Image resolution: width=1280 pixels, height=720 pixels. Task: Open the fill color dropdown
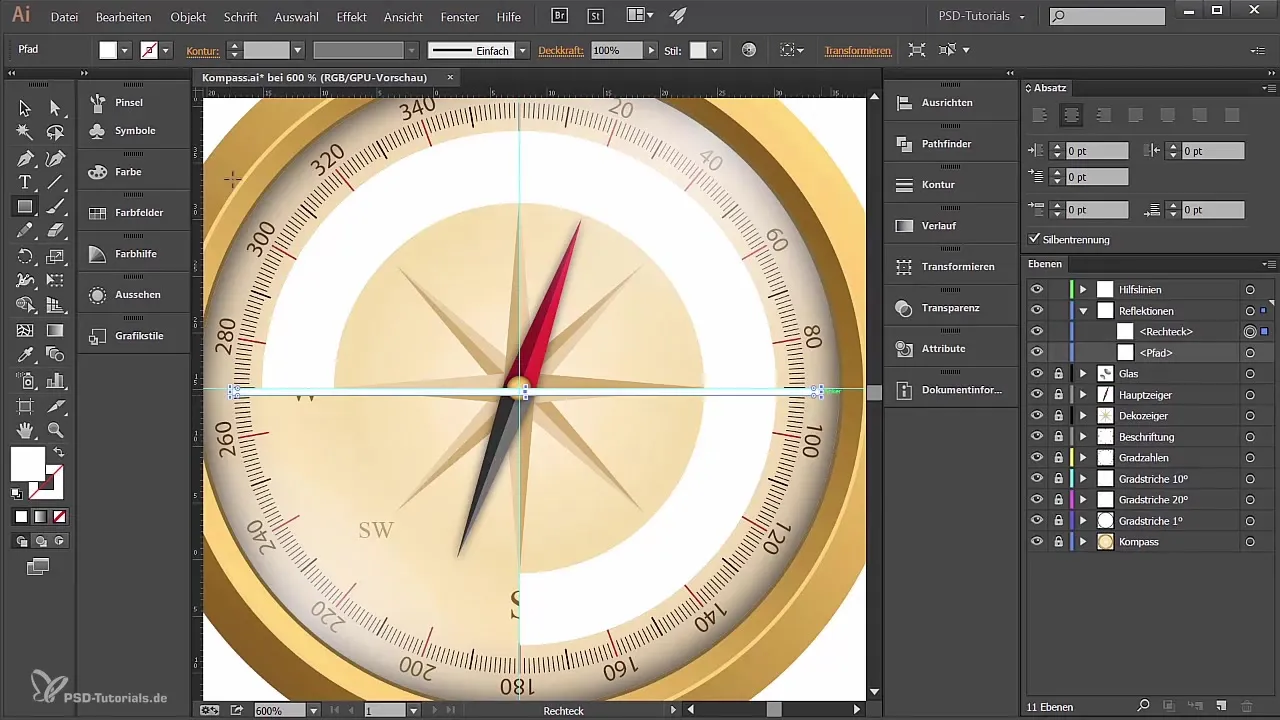point(126,50)
